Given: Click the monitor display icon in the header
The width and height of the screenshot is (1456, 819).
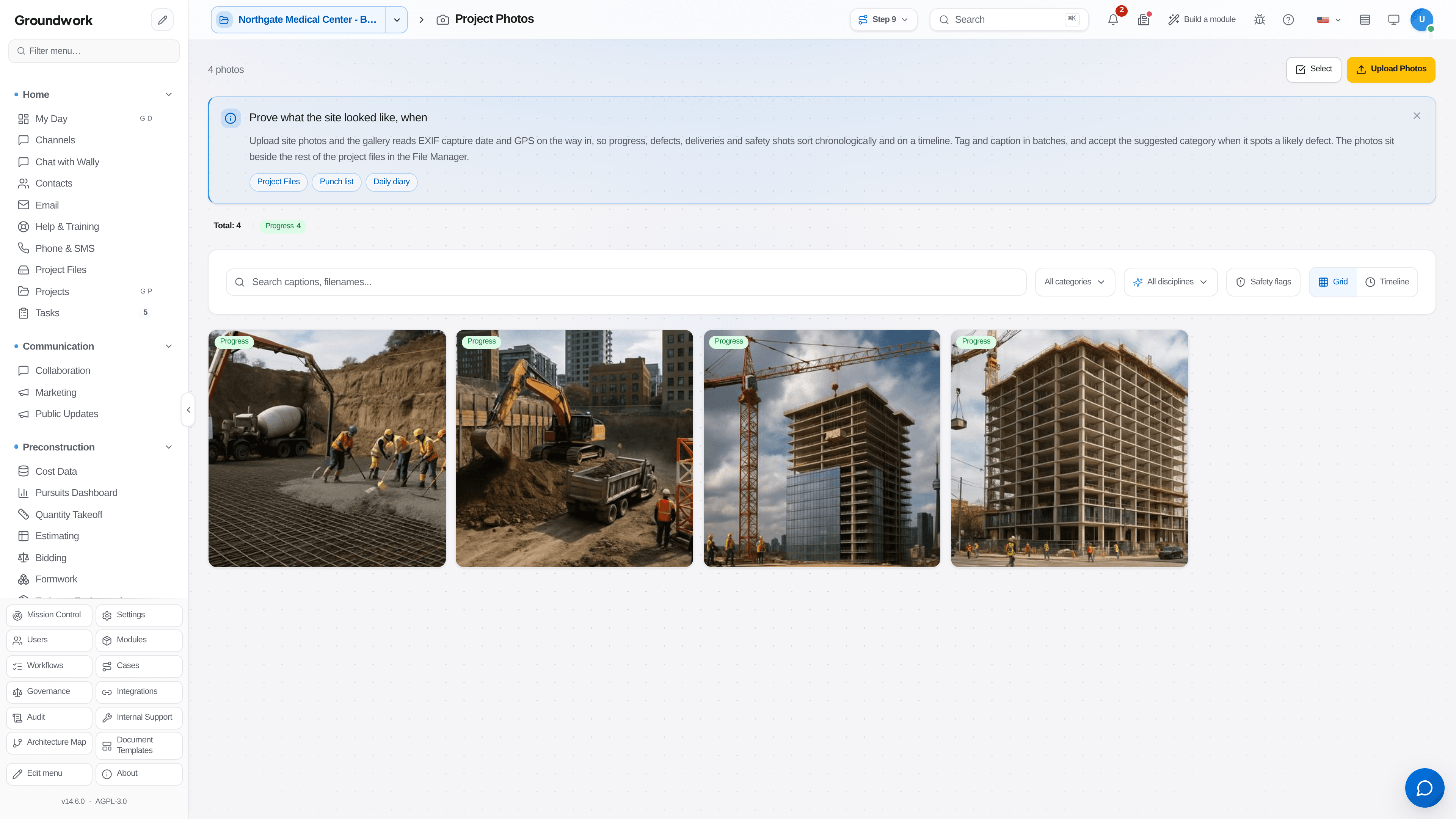Looking at the screenshot, I should pos(1394,20).
